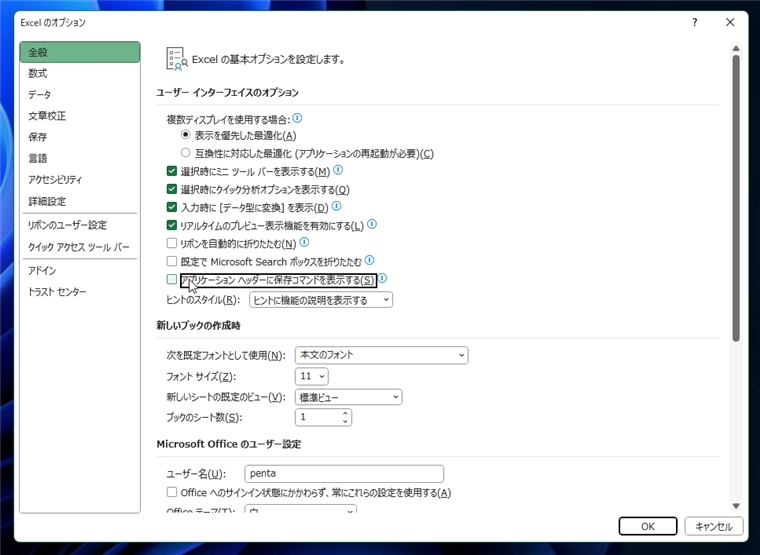The image size is (760, 555).
Task: Open データ options category
Action: (80, 95)
